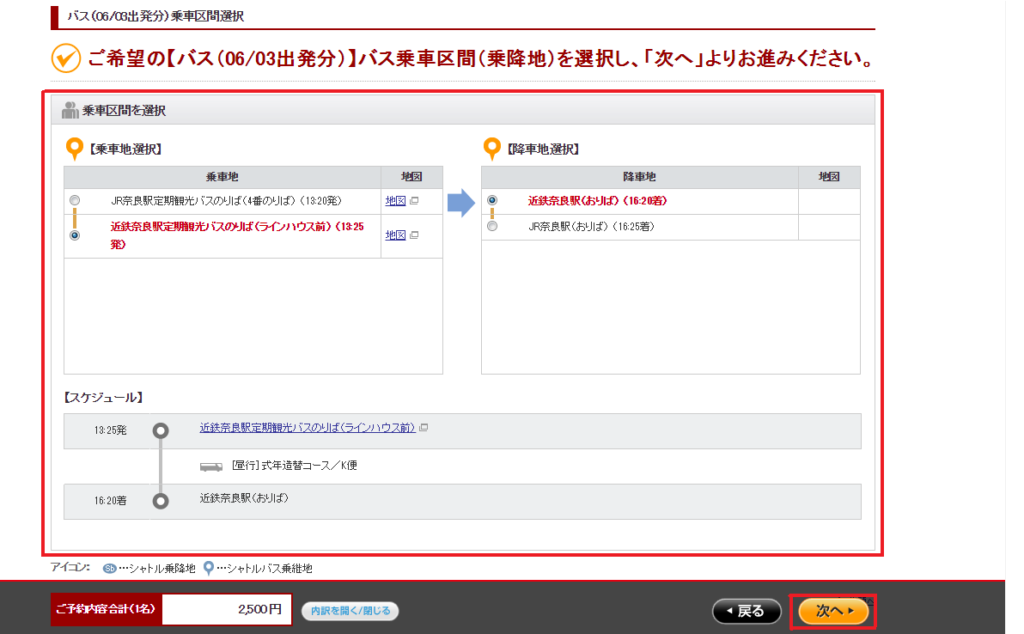Click the シャトル乗降地 legend icon

109,568
